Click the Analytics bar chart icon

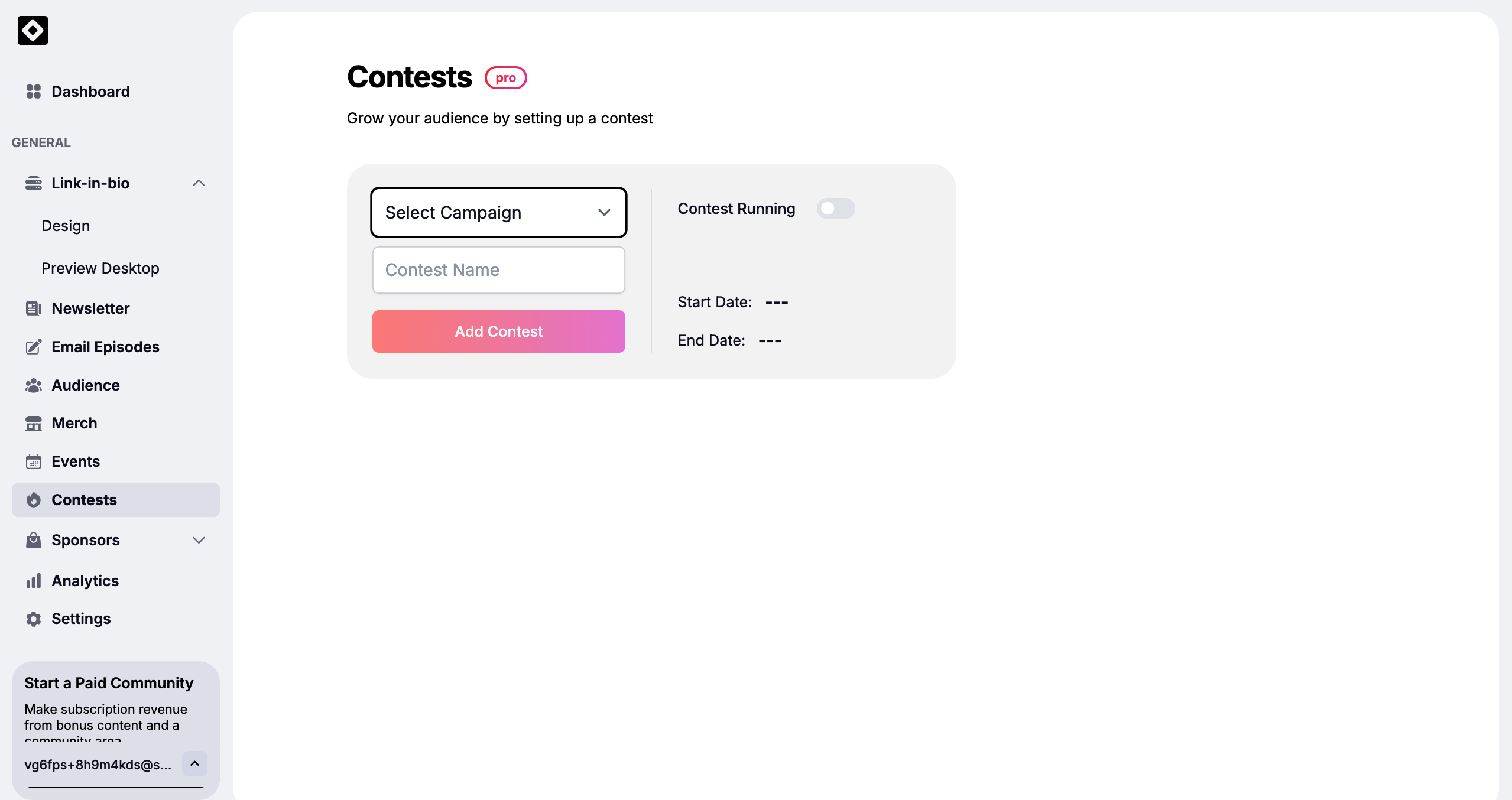coord(34,581)
